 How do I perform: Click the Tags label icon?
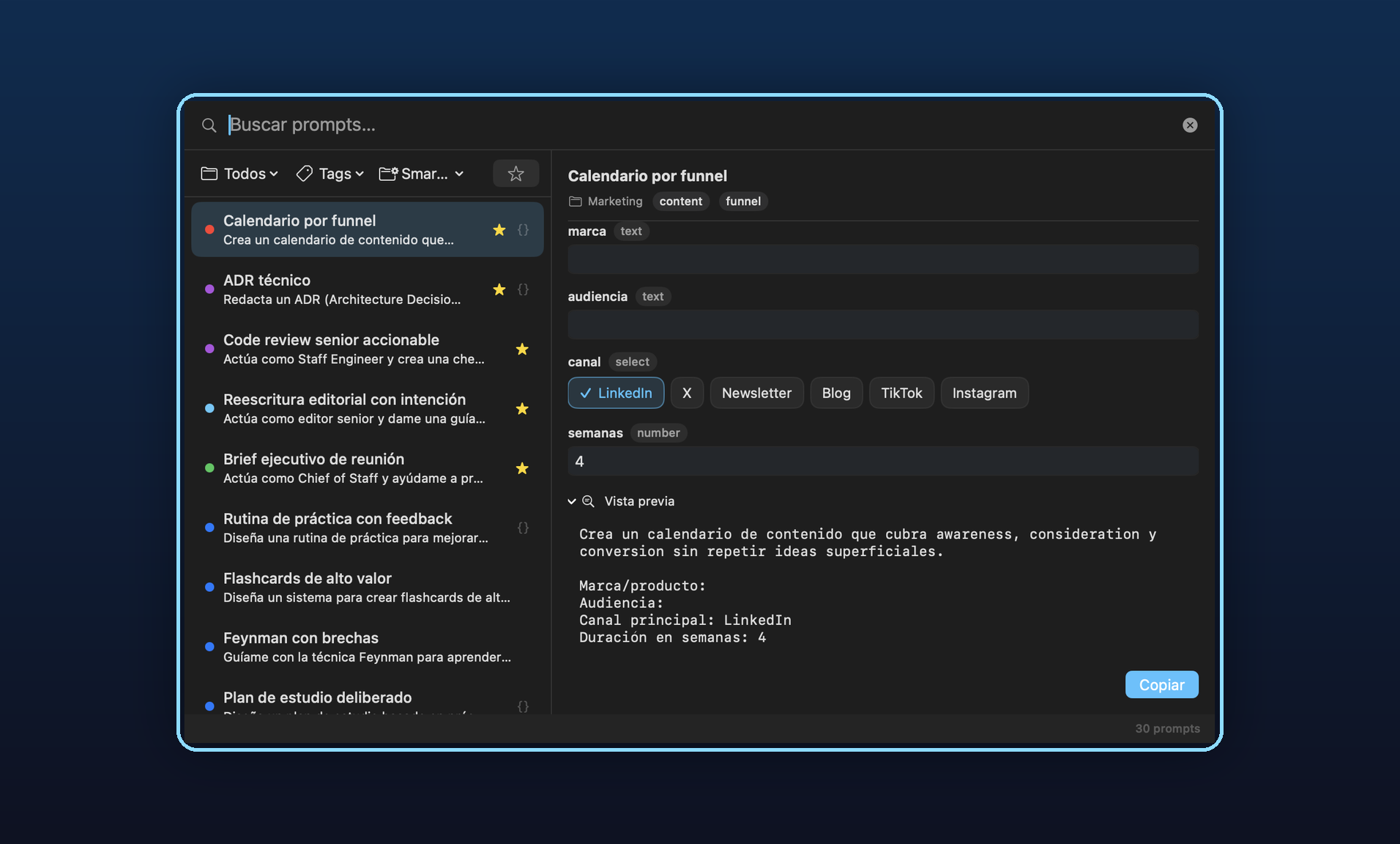coord(304,174)
